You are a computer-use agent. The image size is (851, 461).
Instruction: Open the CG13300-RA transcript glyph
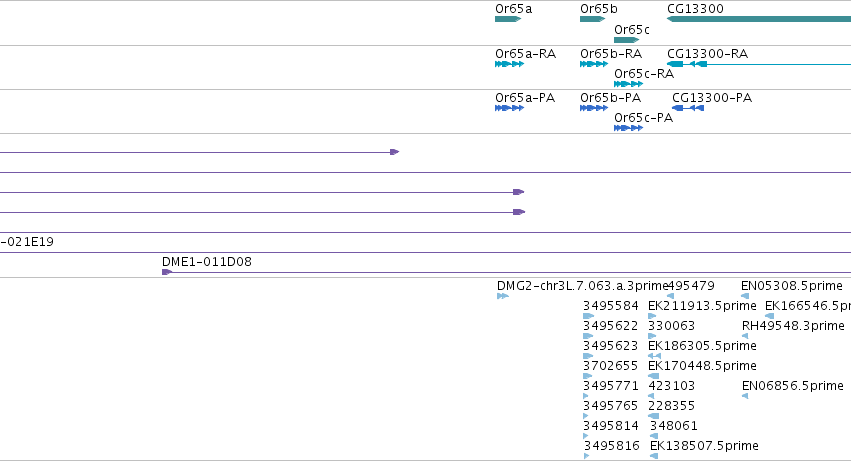[759, 64]
